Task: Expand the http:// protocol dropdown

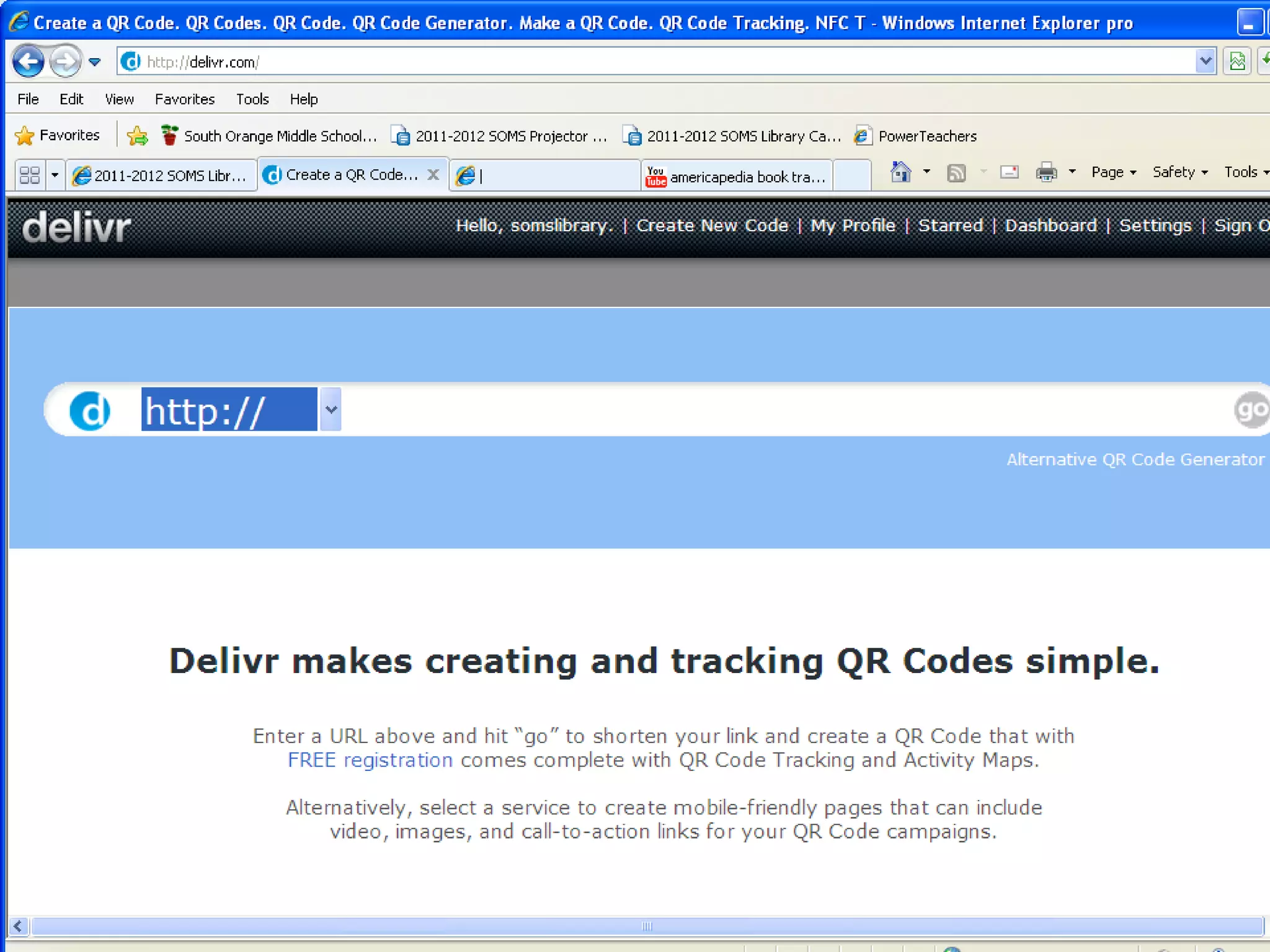Action: point(331,410)
